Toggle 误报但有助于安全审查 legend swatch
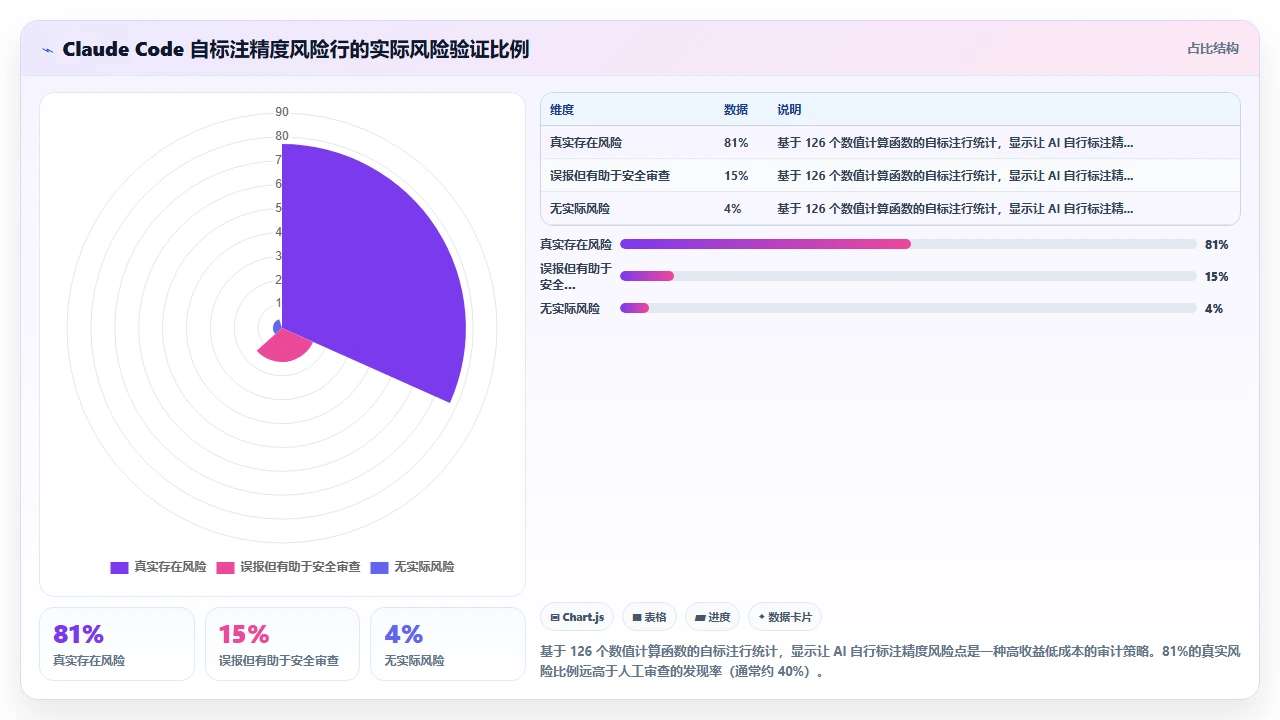The width and height of the screenshot is (1280, 720). pos(225,567)
